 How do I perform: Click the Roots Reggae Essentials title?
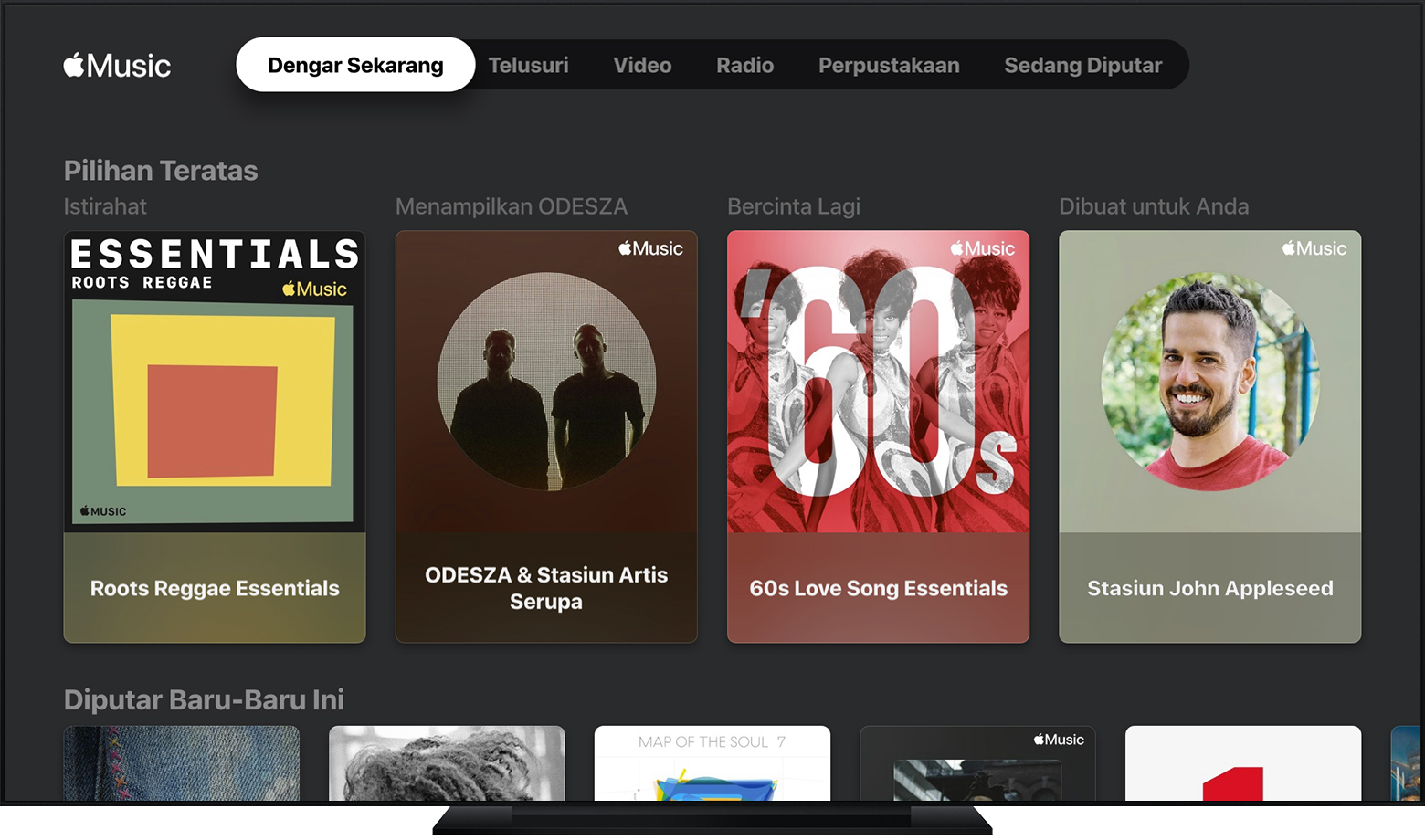pos(215,589)
